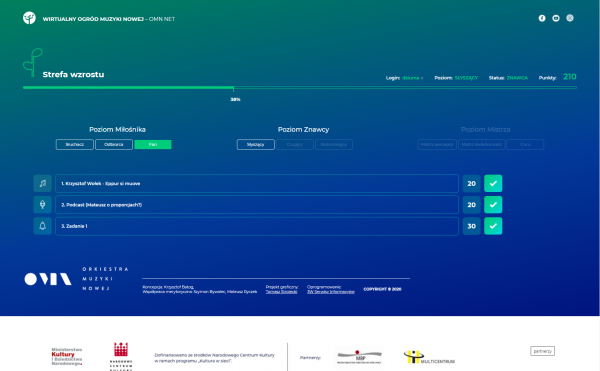This screenshot has width=600, height=371.
Task: Toggle the checkmark for the Podcast item
Action: coord(493,205)
